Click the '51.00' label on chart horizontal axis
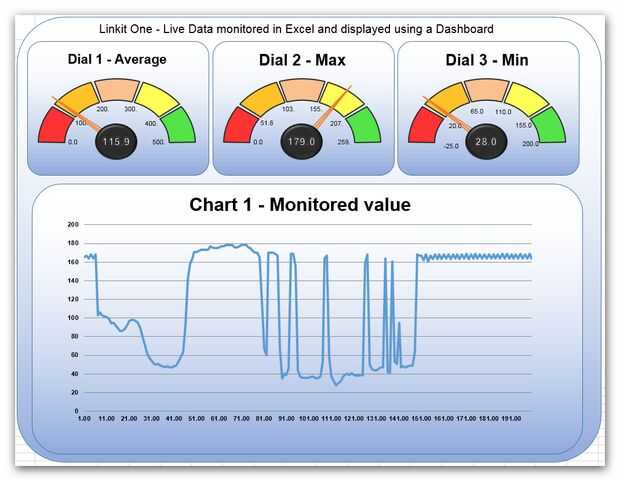The height and width of the screenshot is (481, 620). point(196,419)
